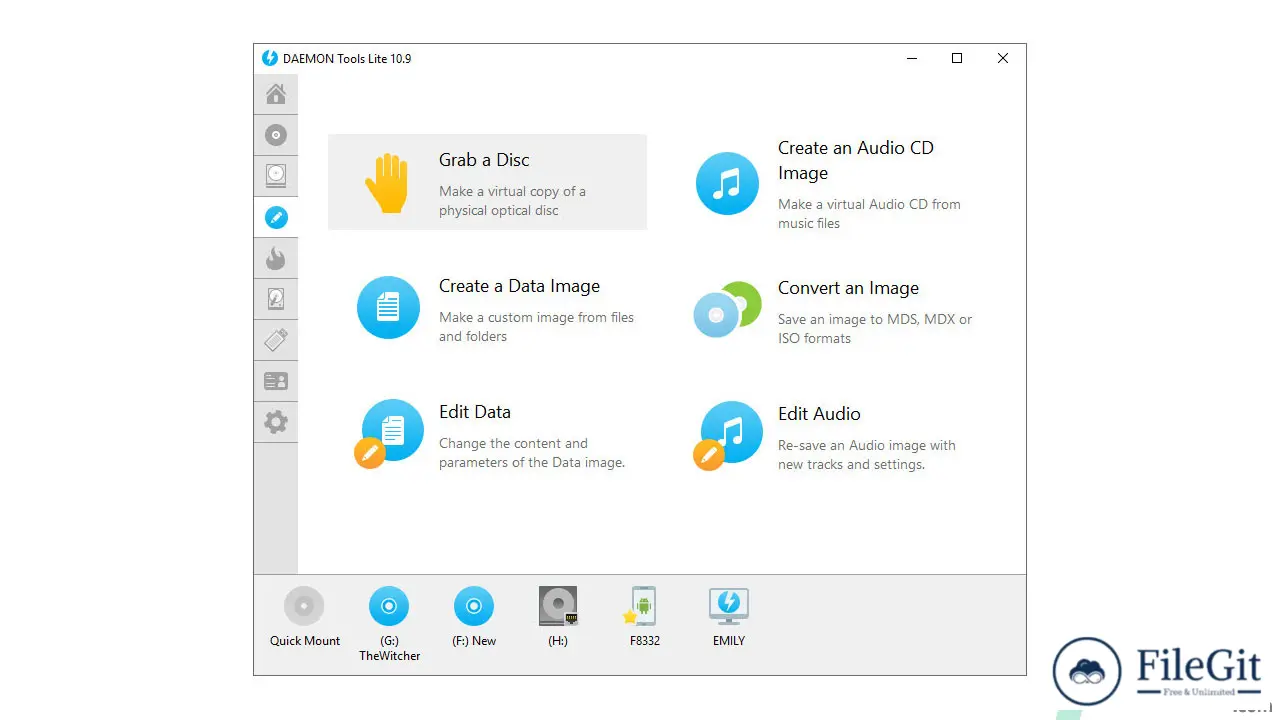Click the yellow Grab a Disc hand icon
This screenshot has width=1280, height=720.
387,183
